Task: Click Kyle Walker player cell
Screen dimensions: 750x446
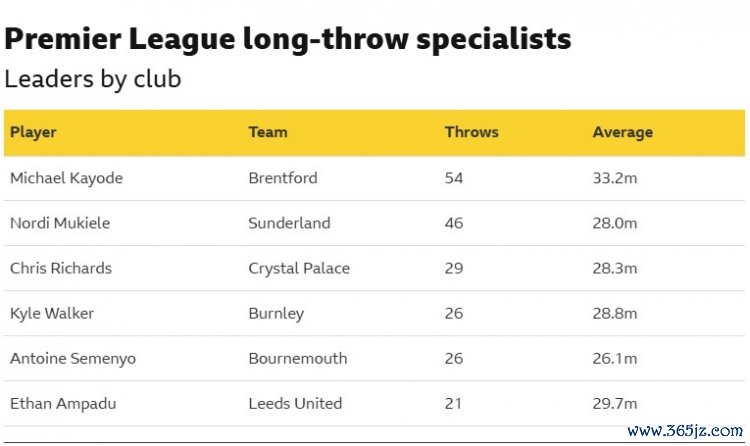Action: tap(52, 313)
